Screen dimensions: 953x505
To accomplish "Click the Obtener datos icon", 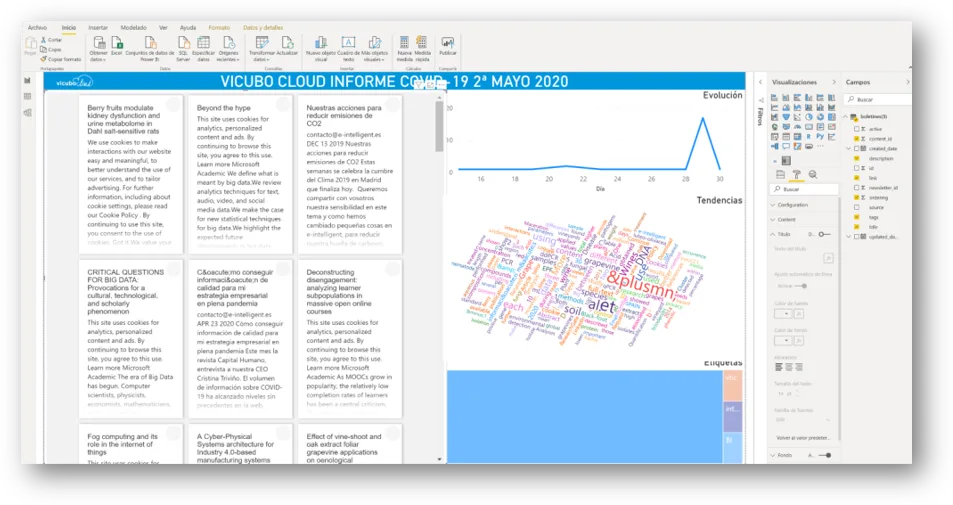I will (x=98, y=43).
